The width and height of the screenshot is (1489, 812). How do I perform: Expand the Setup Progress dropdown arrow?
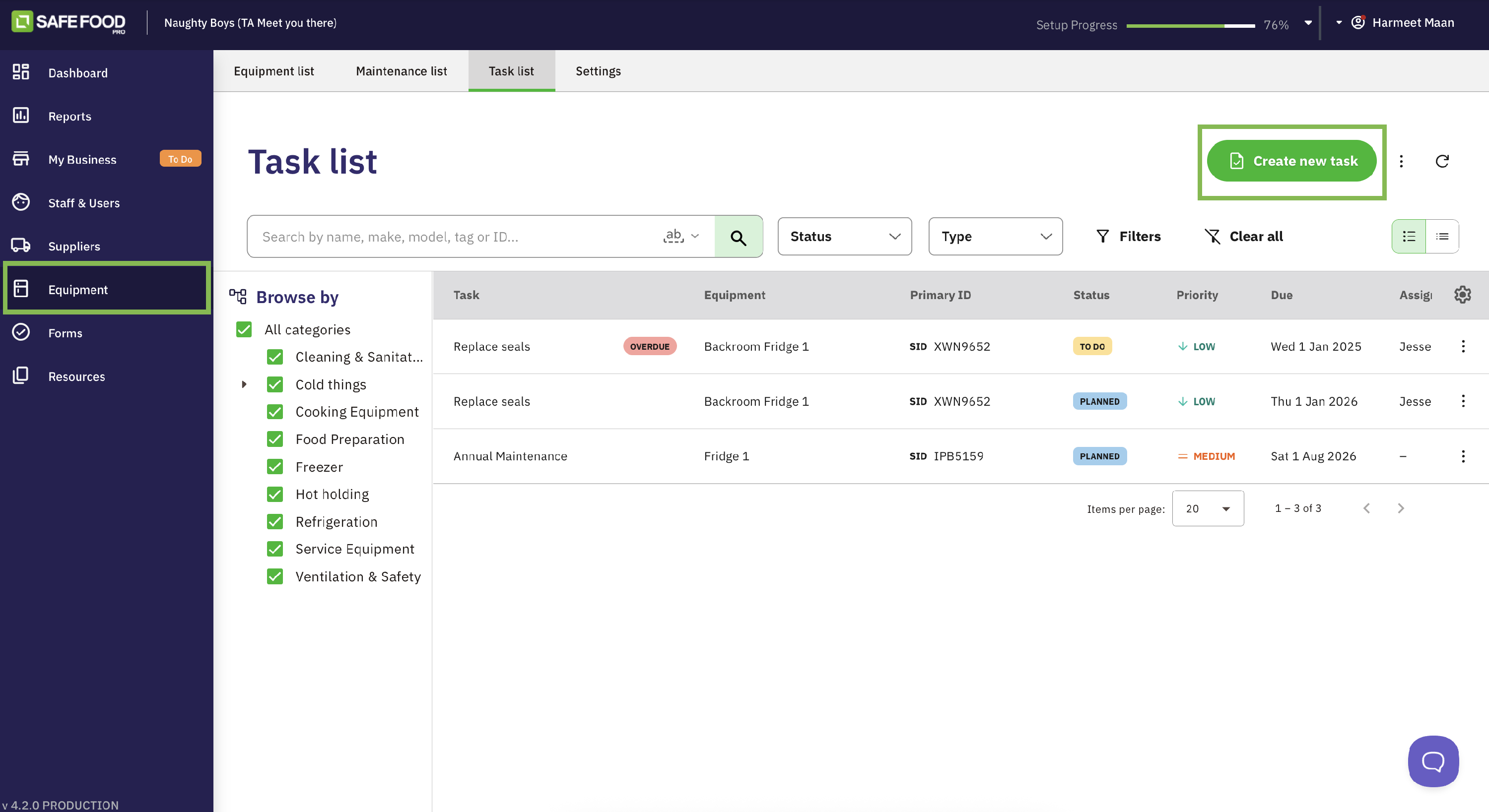click(1308, 23)
